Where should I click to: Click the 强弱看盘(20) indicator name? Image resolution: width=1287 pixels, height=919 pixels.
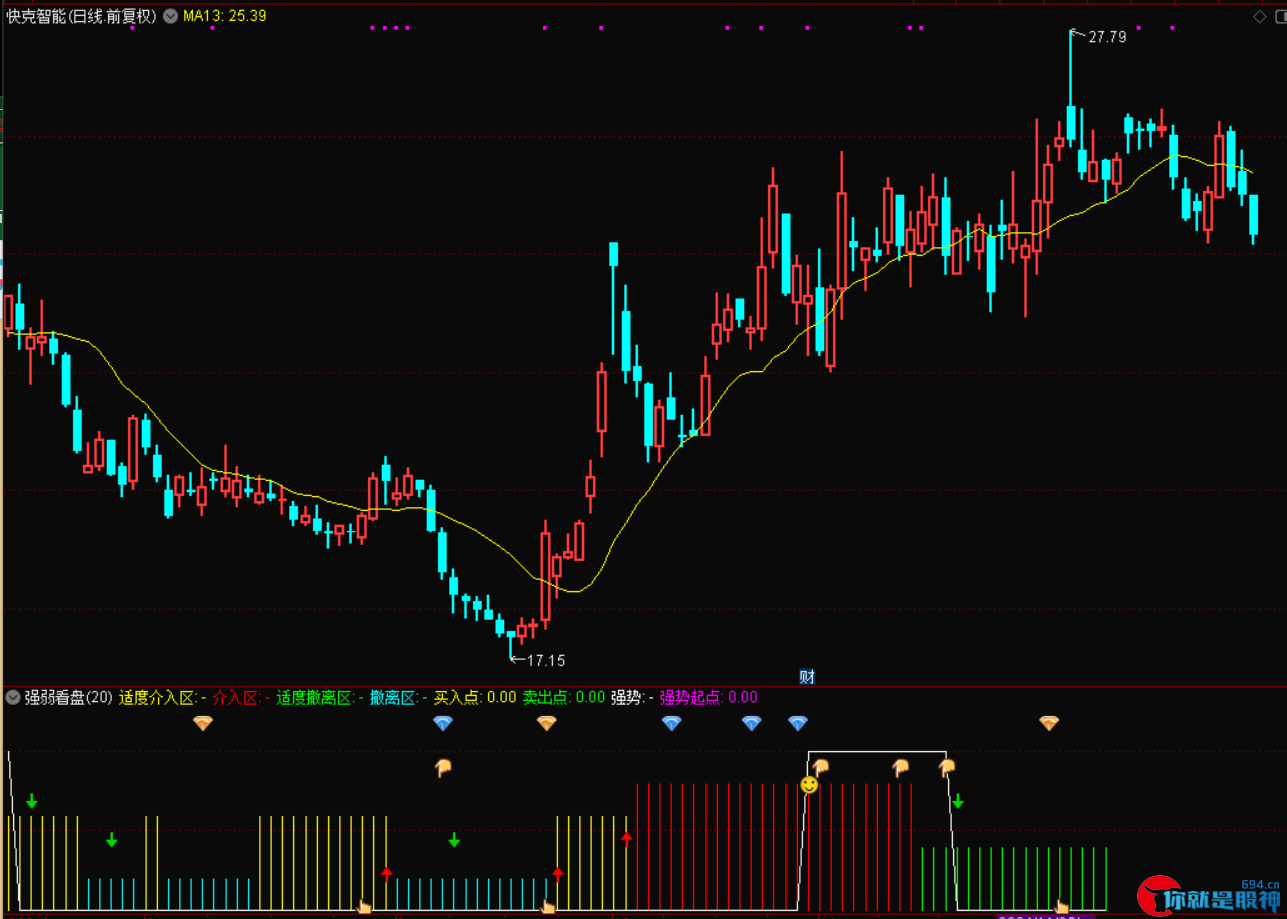point(68,697)
